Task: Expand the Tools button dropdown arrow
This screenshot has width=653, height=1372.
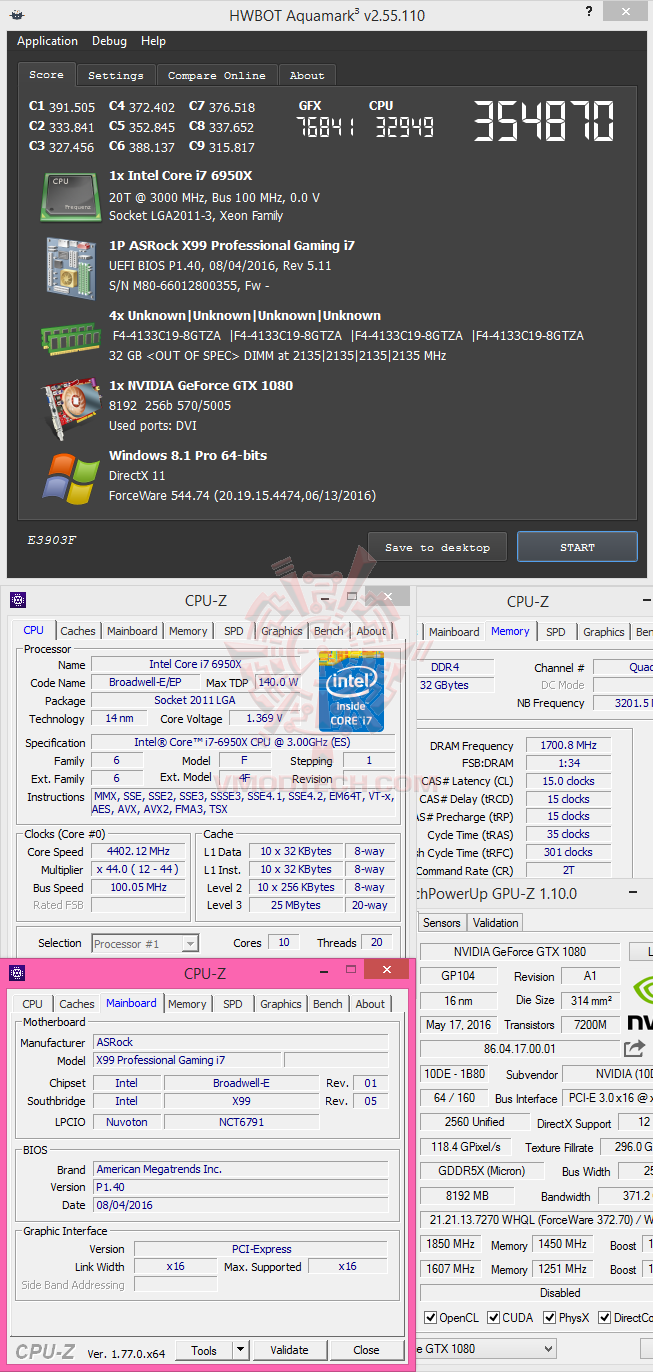Action: point(240,1350)
